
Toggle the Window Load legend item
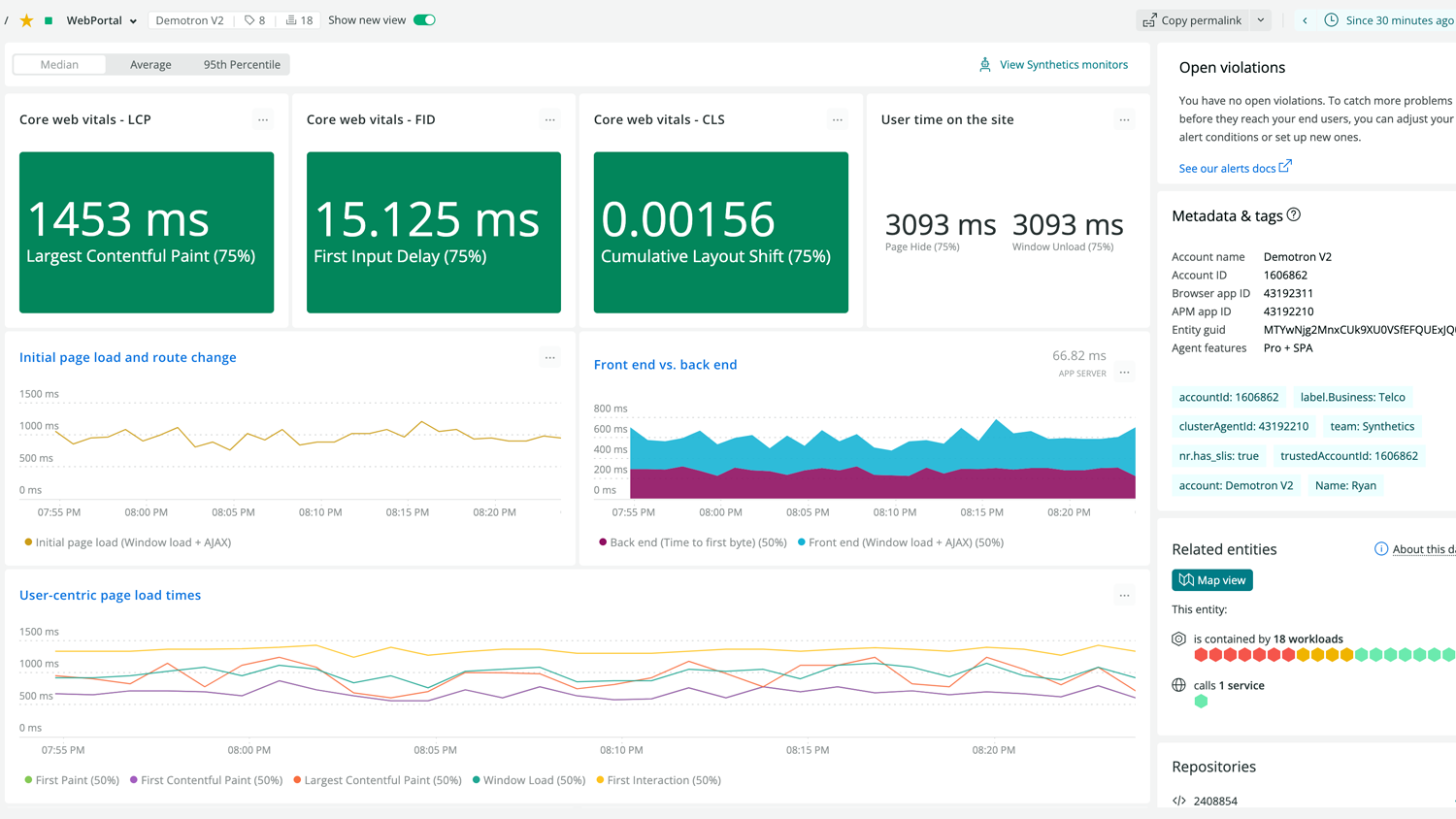[x=528, y=779]
